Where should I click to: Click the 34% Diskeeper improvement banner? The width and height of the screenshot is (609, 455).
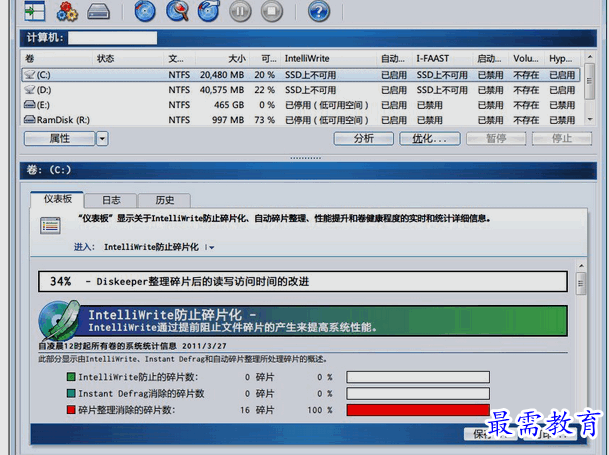[303, 281]
